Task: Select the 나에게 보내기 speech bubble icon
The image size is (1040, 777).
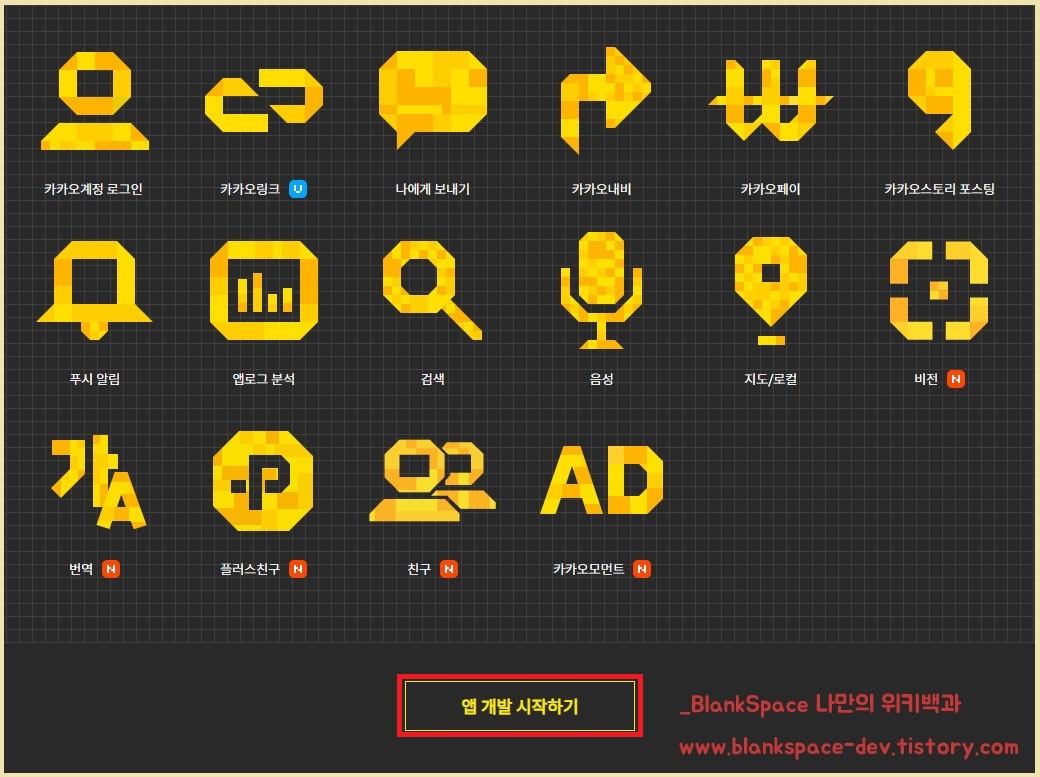Action: [432, 100]
